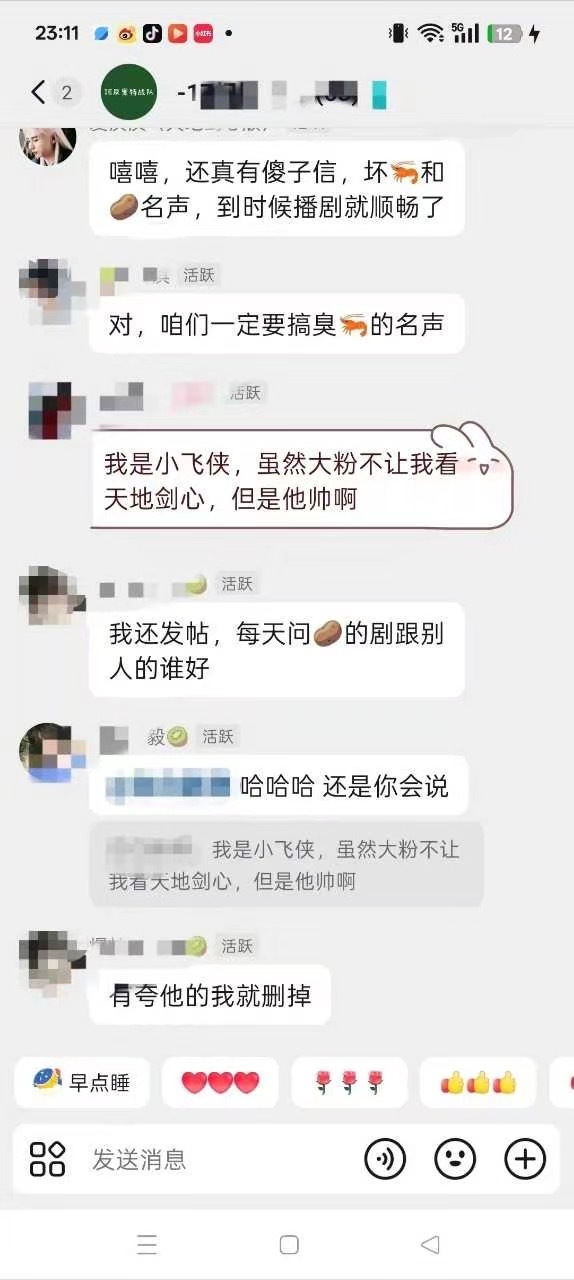Tap the voice message icon
This screenshot has height=1280, width=574.
point(385,1159)
